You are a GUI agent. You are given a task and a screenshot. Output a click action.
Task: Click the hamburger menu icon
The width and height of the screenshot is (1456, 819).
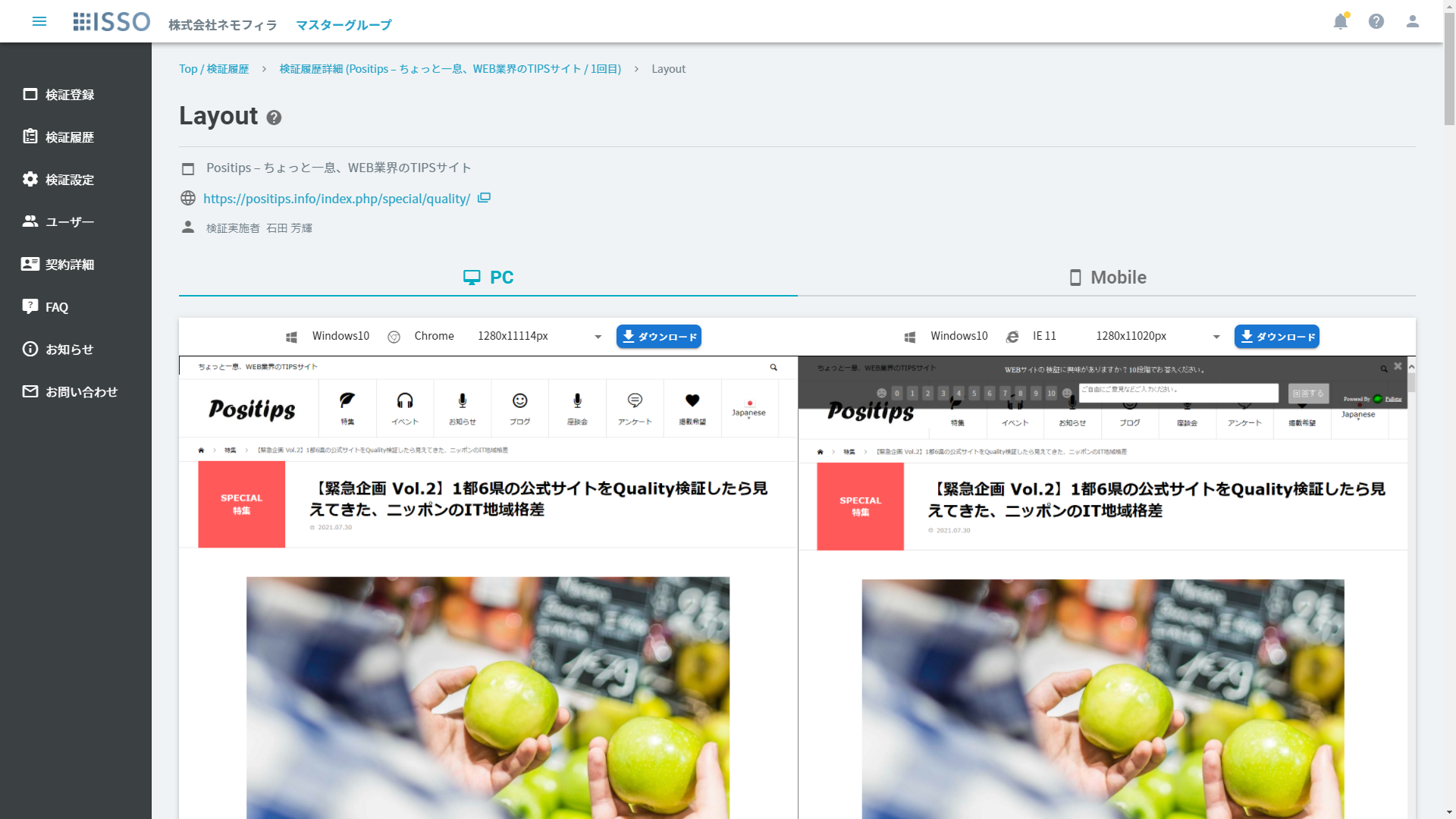tap(38, 21)
